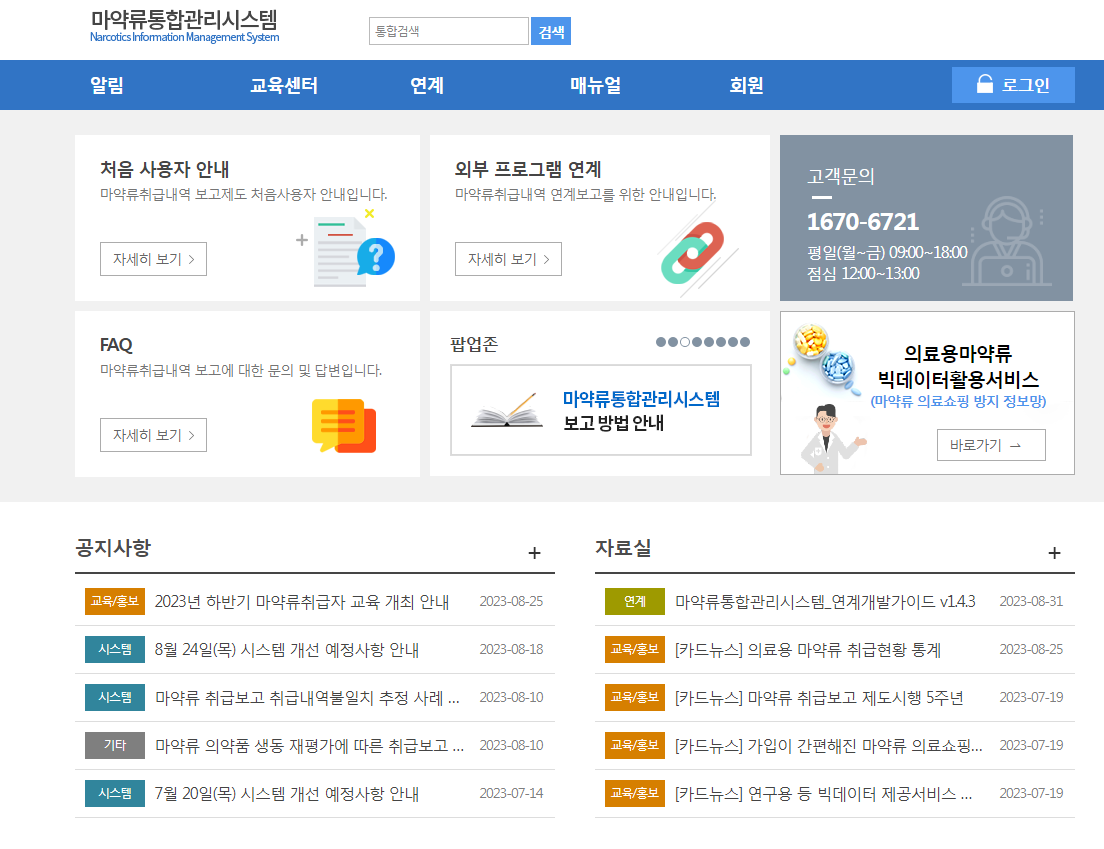Click the 바로가기 button in the 빅데이터활용서비스 card
The height and width of the screenshot is (849, 1104).
991,444
